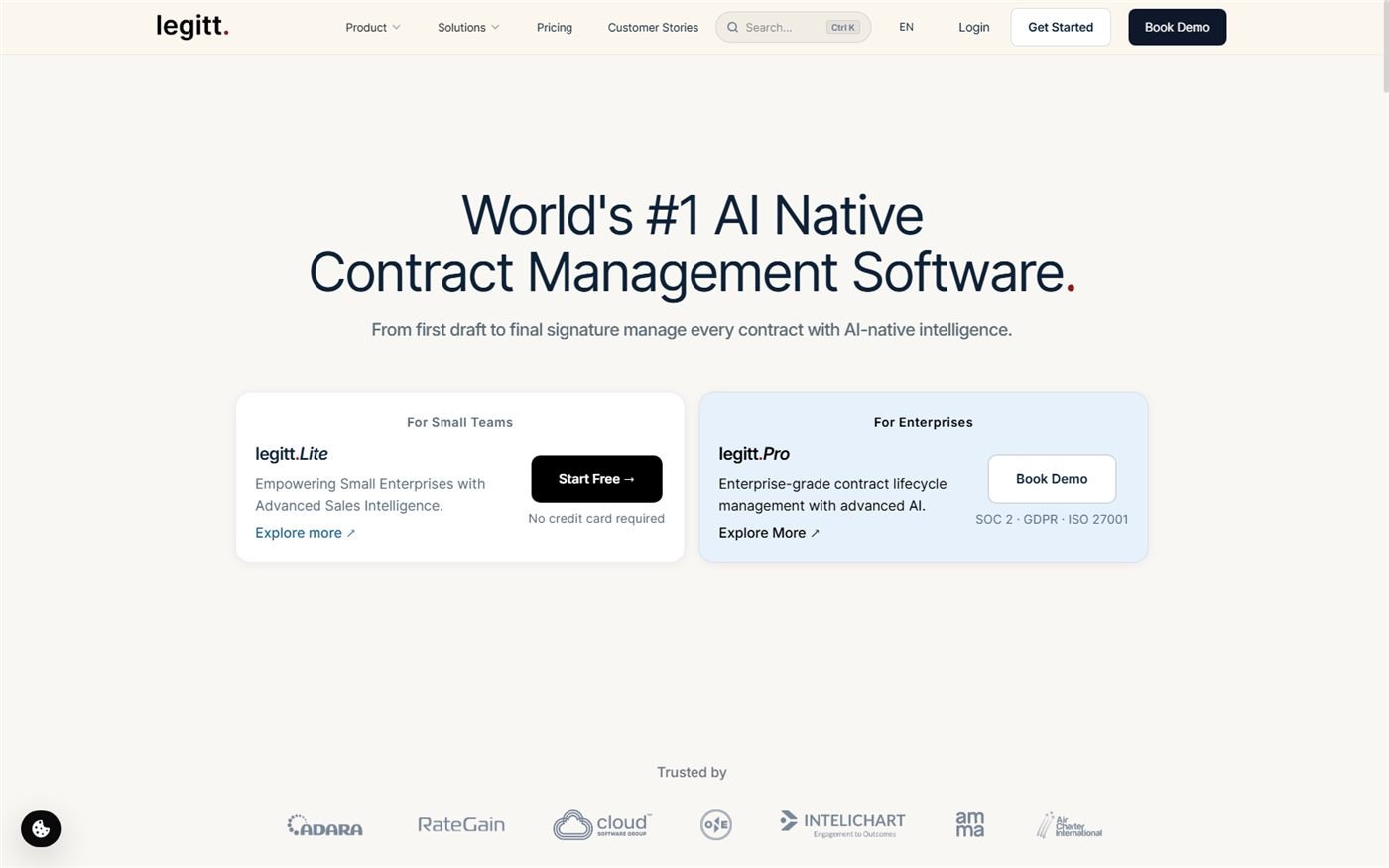This screenshot has width=1389, height=868.
Task: Click the Intelichart logo
Action: click(842, 824)
